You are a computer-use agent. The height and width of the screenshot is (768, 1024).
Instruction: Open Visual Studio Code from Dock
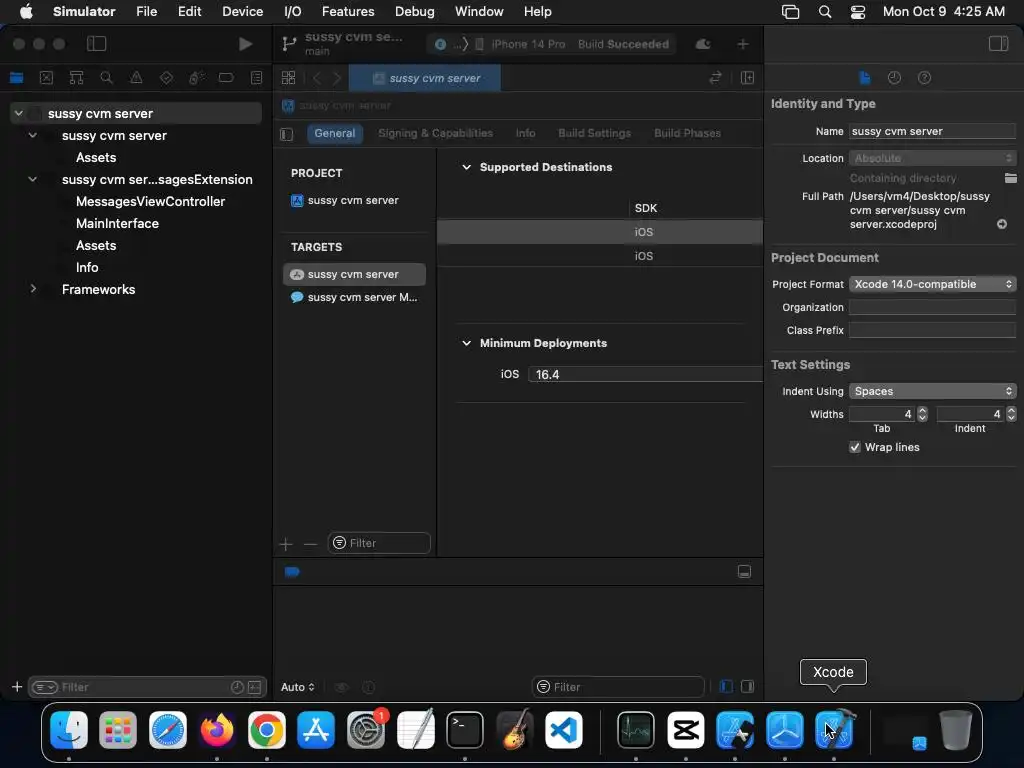pos(564,729)
